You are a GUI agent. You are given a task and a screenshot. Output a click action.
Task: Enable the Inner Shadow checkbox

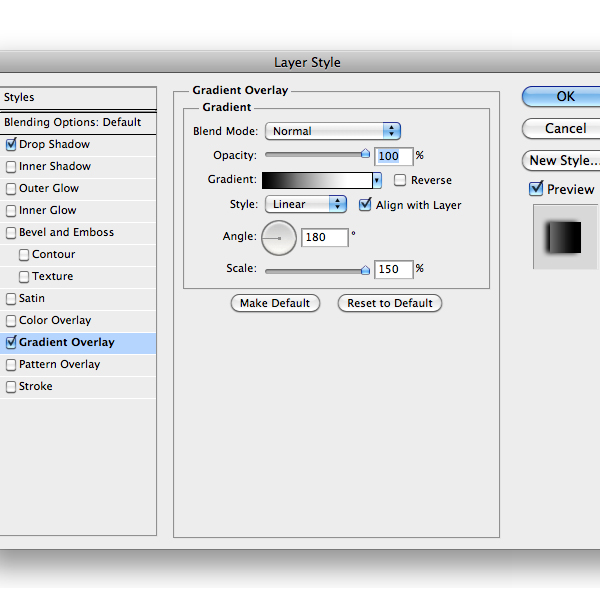[x=11, y=166]
